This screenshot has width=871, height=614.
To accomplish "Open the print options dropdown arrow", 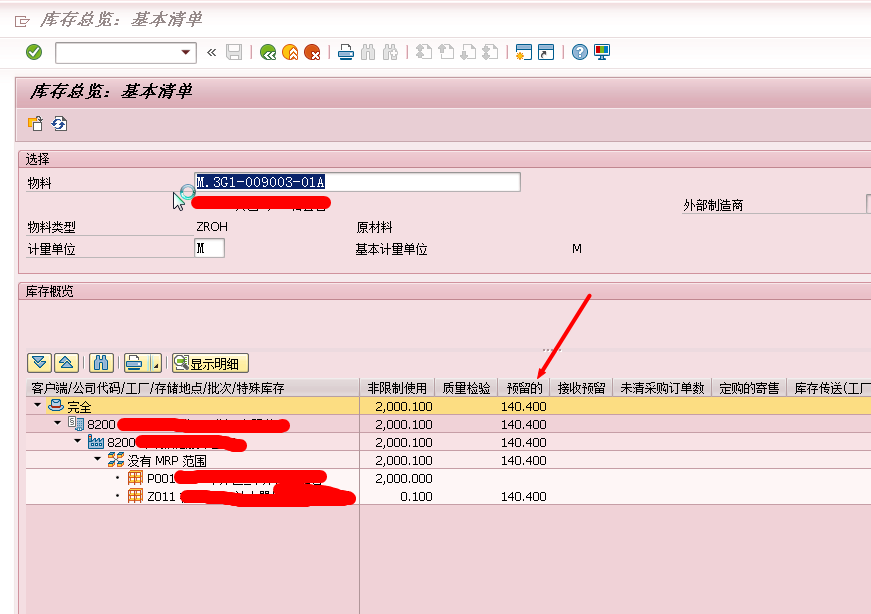I will click(x=154, y=366).
